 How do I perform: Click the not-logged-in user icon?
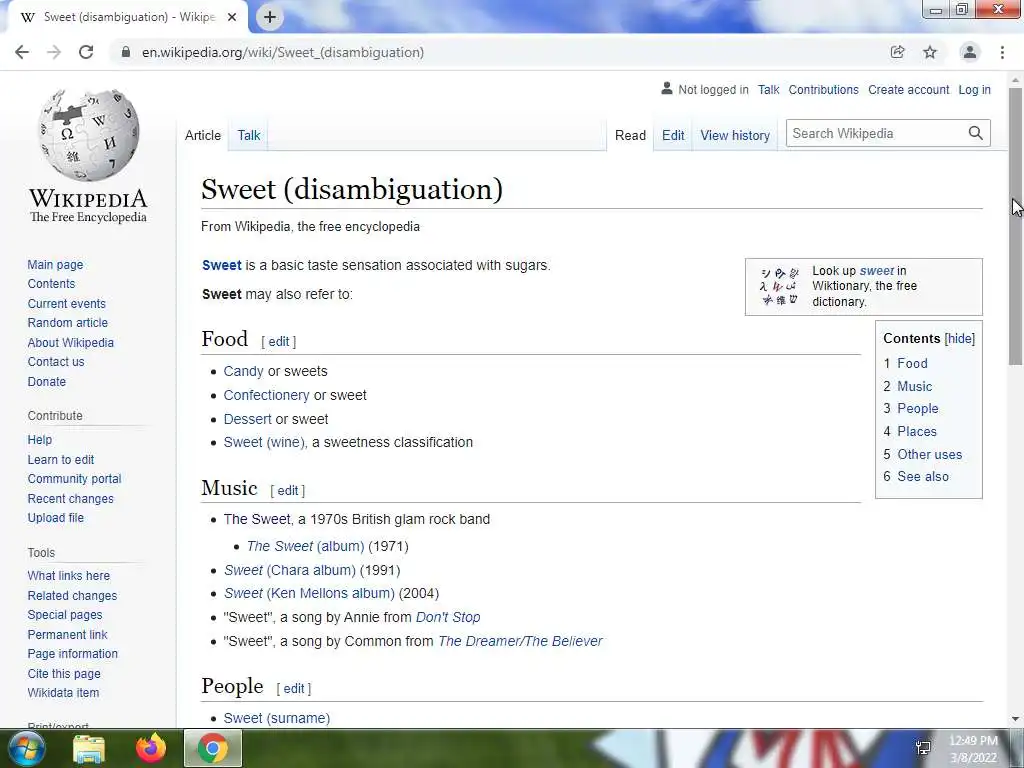click(x=667, y=88)
